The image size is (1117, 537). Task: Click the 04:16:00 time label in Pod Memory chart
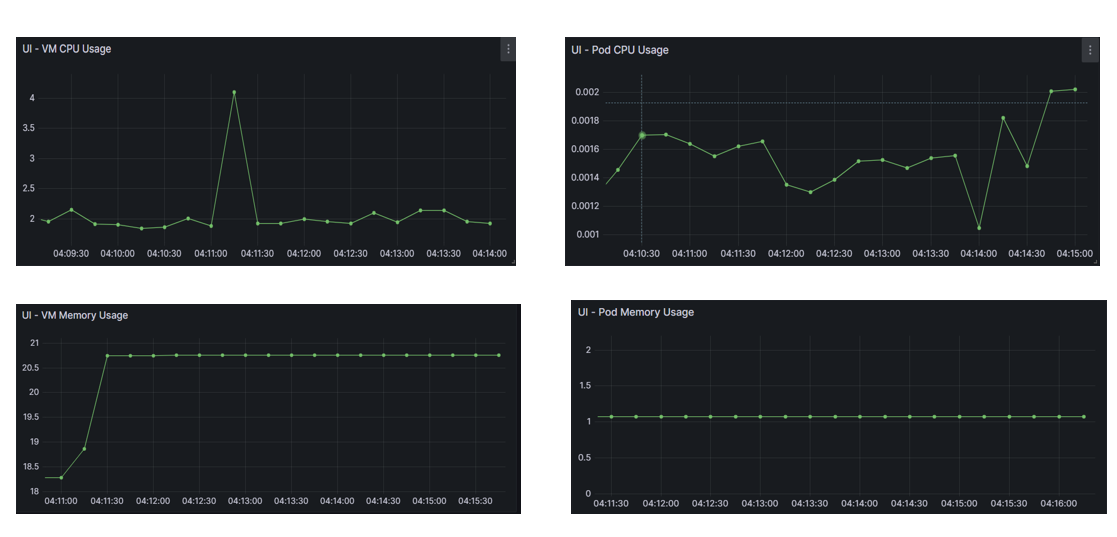[x=1059, y=504]
